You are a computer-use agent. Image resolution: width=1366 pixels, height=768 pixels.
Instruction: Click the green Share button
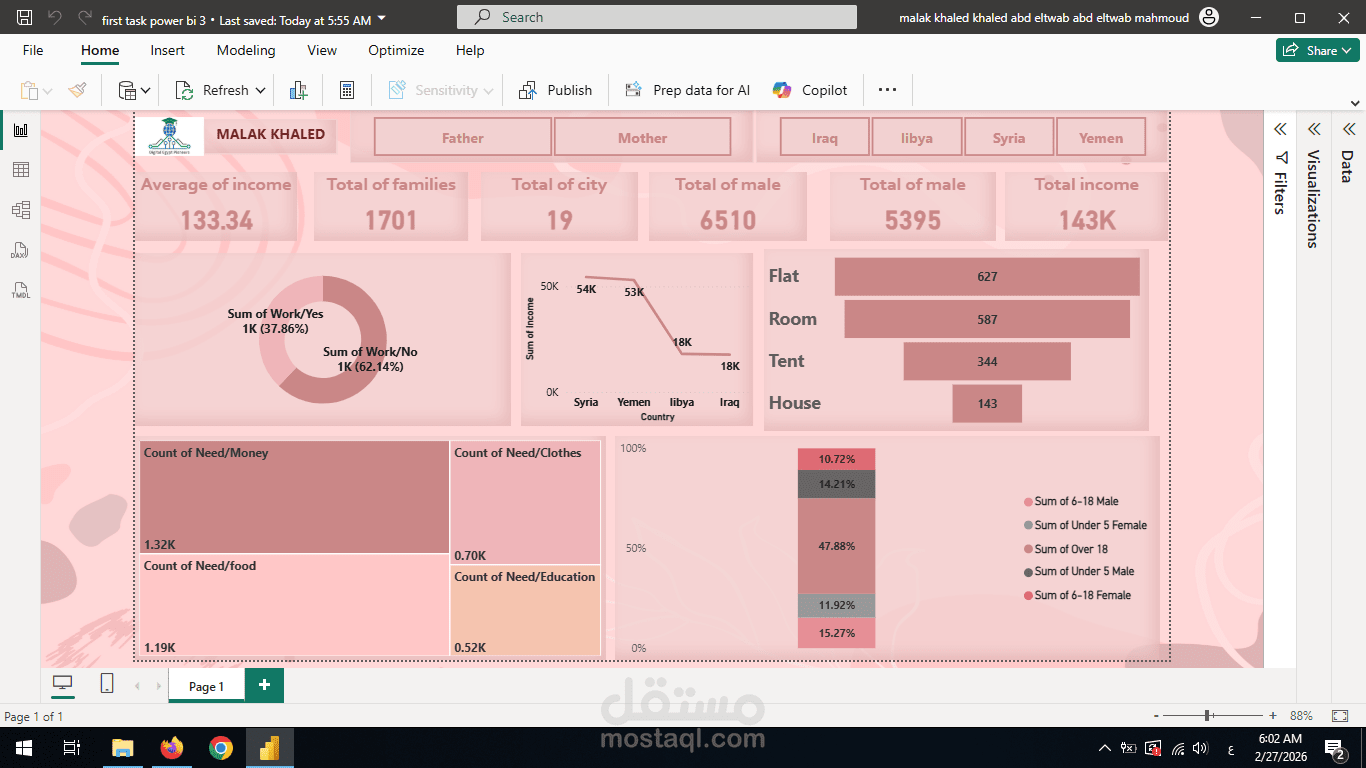[1317, 50]
